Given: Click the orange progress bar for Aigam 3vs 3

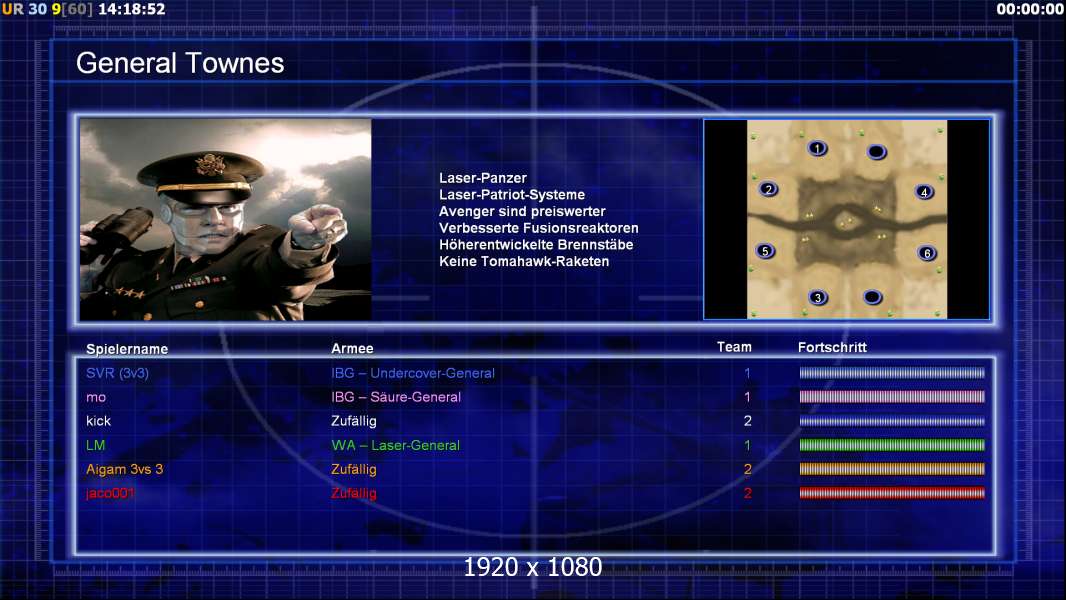Looking at the screenshot, I should click(892, 469).
